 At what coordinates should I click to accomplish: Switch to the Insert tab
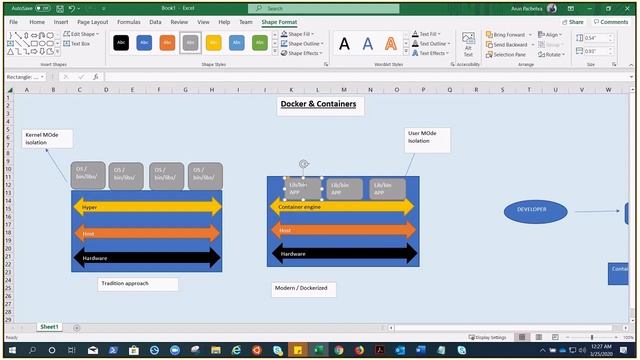click(61, 22)
